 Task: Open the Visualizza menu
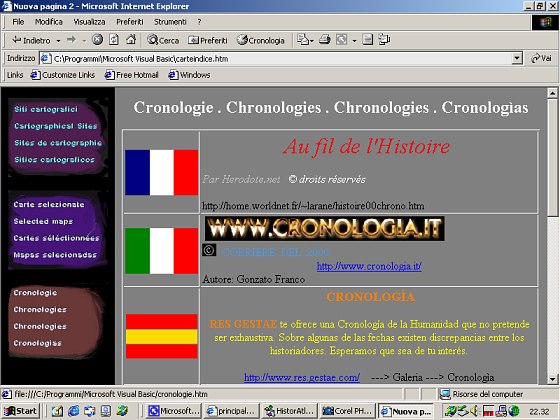[x=89, y=22]
